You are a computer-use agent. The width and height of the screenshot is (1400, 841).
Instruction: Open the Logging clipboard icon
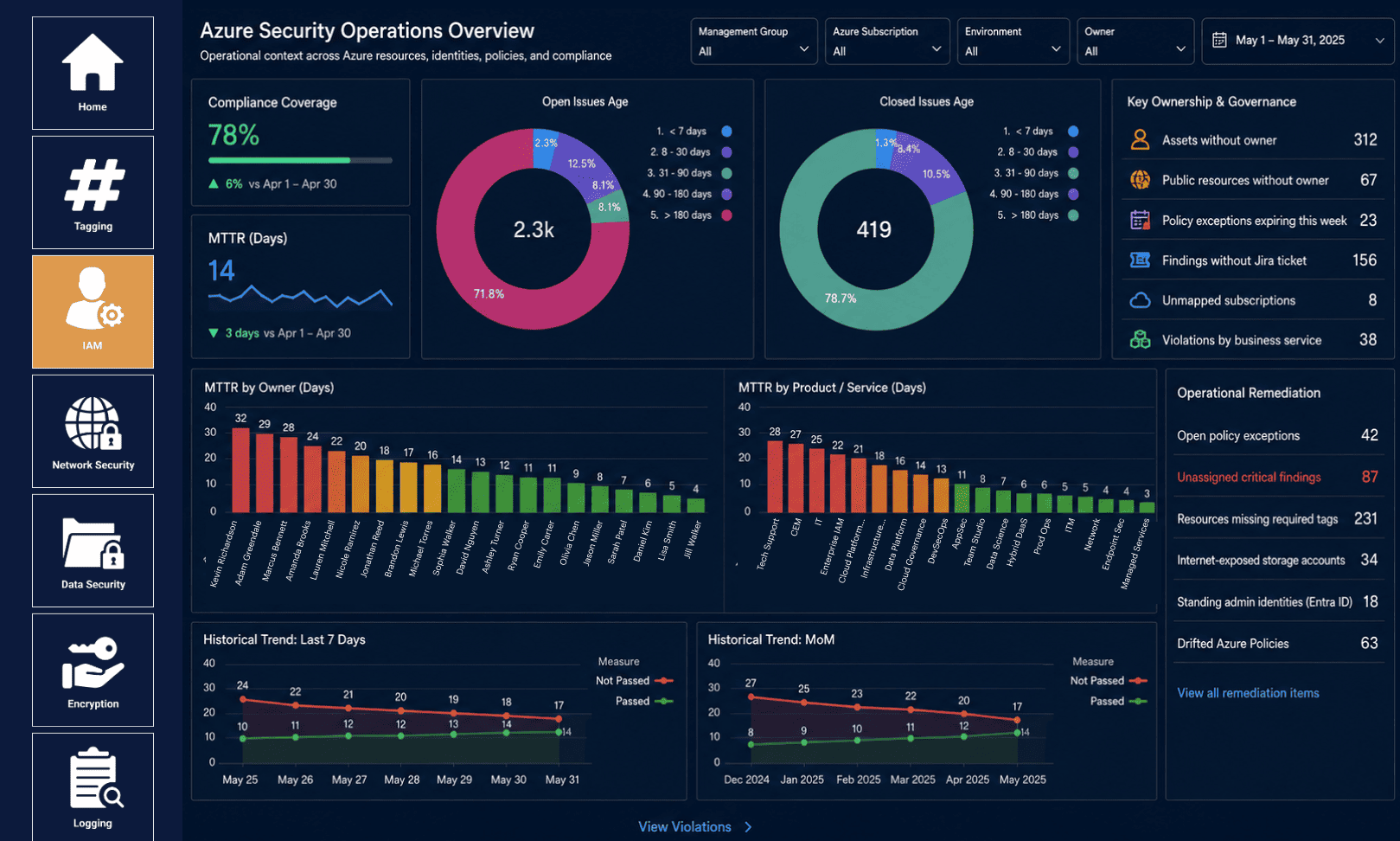tap(95, 778)
